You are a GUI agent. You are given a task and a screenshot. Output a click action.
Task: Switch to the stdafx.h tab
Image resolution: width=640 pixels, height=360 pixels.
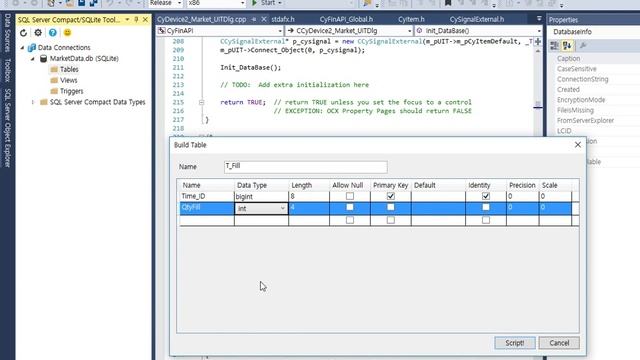[x=283, y=19]
